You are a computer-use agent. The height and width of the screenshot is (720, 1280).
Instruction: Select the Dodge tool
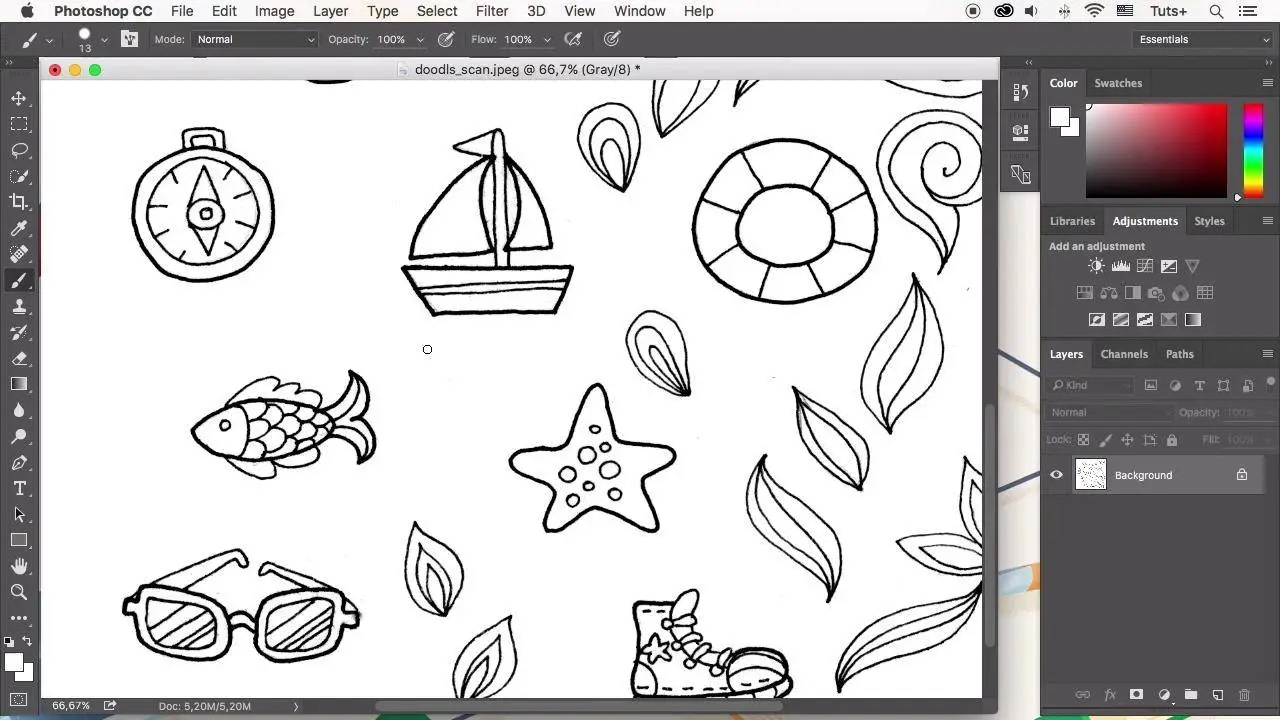(x=19, y=437)
